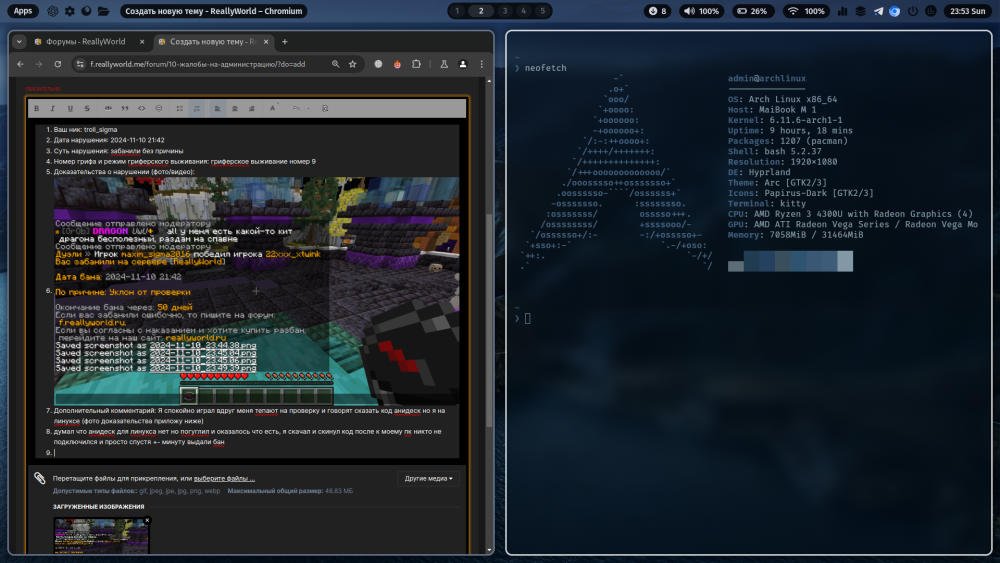Center align text in the editor
1000x563 pixels.
[235, 108]
